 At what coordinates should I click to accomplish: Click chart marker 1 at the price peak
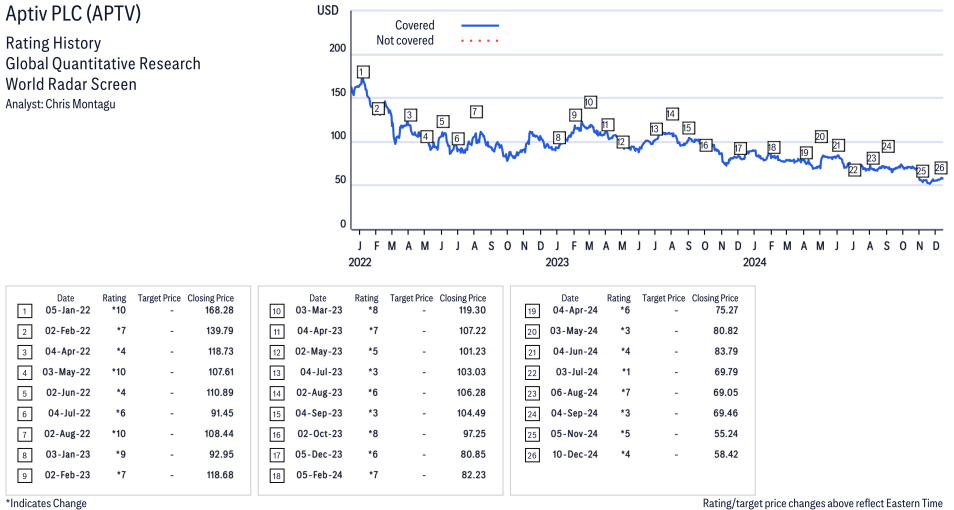coord(362,71)
